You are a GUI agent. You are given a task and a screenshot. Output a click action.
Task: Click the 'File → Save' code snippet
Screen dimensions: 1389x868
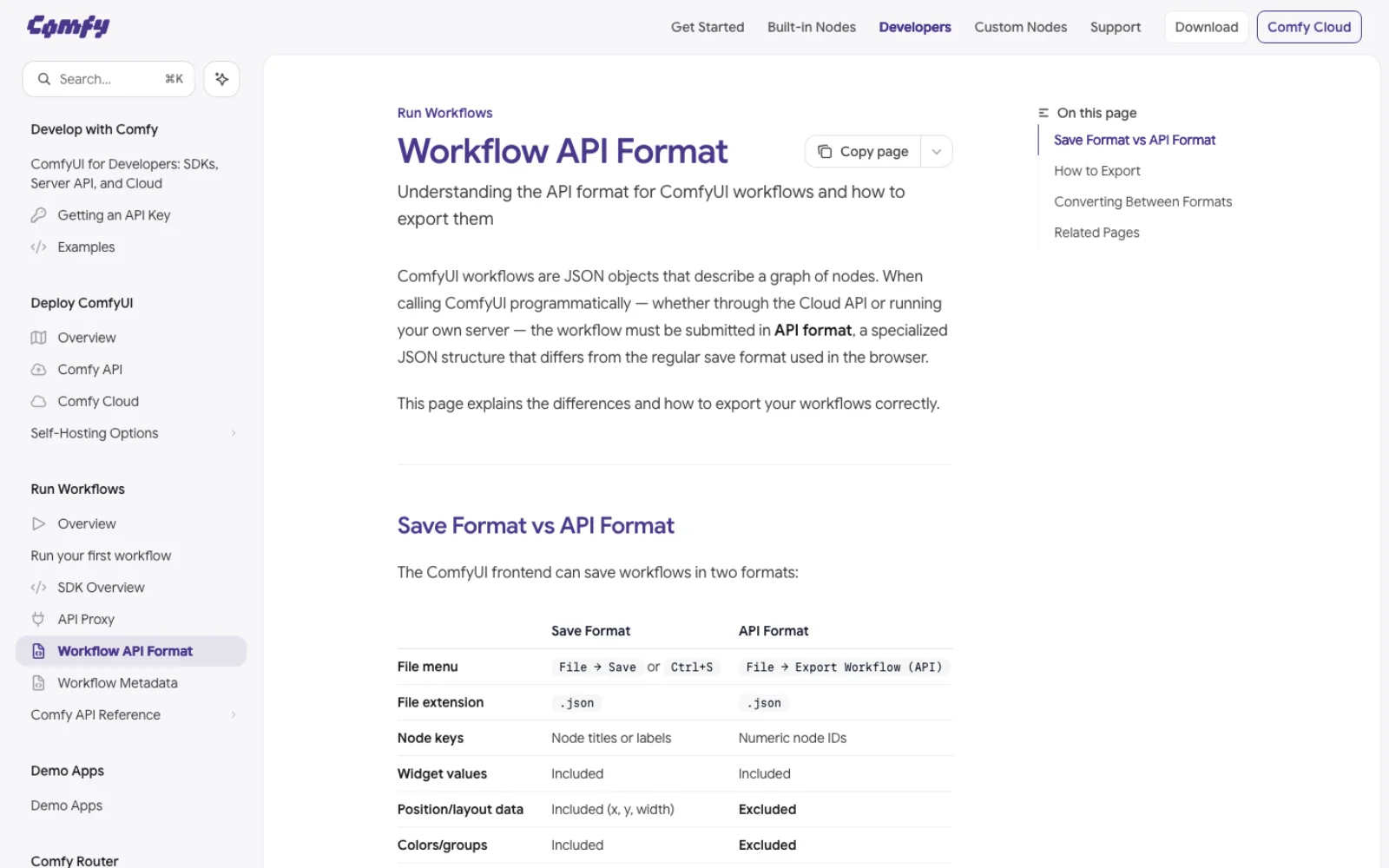click(597, 667)
